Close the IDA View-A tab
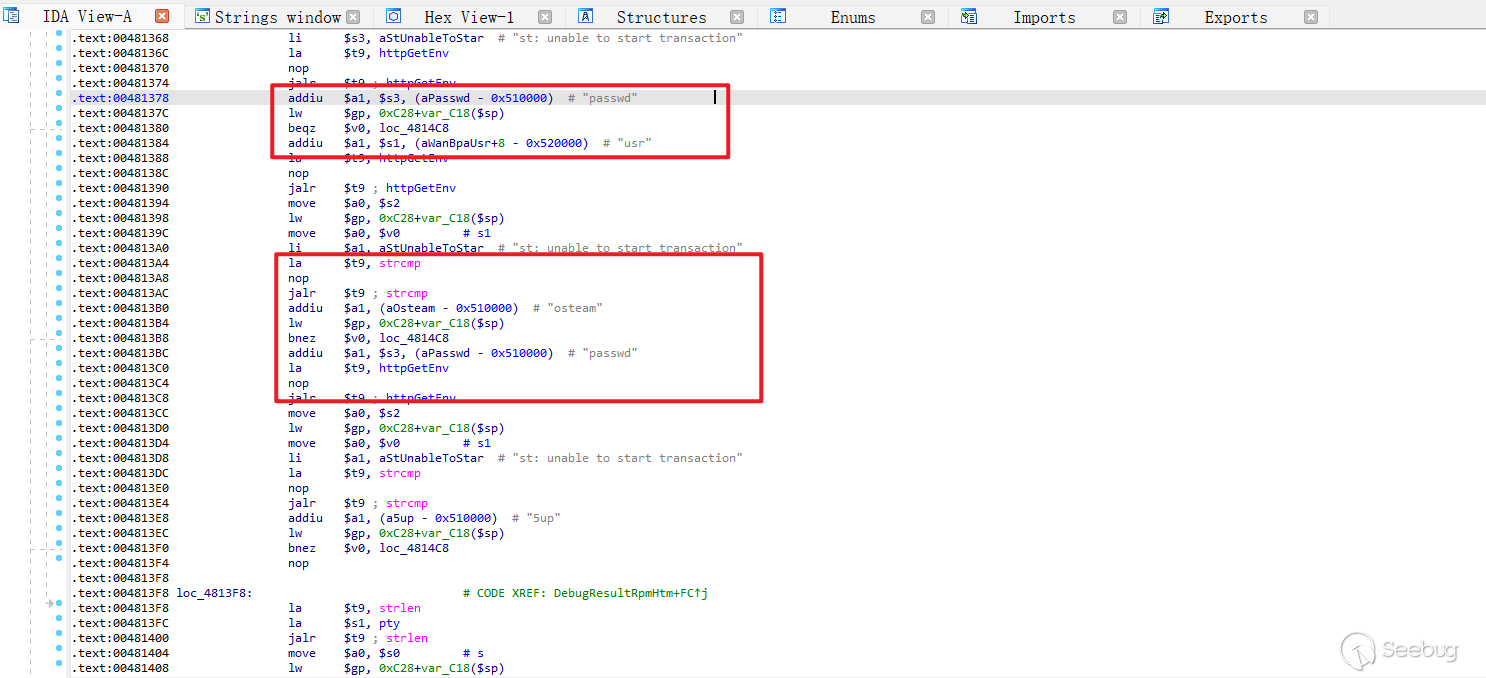This screenshot has width=1486, height=678. point(162,17)
